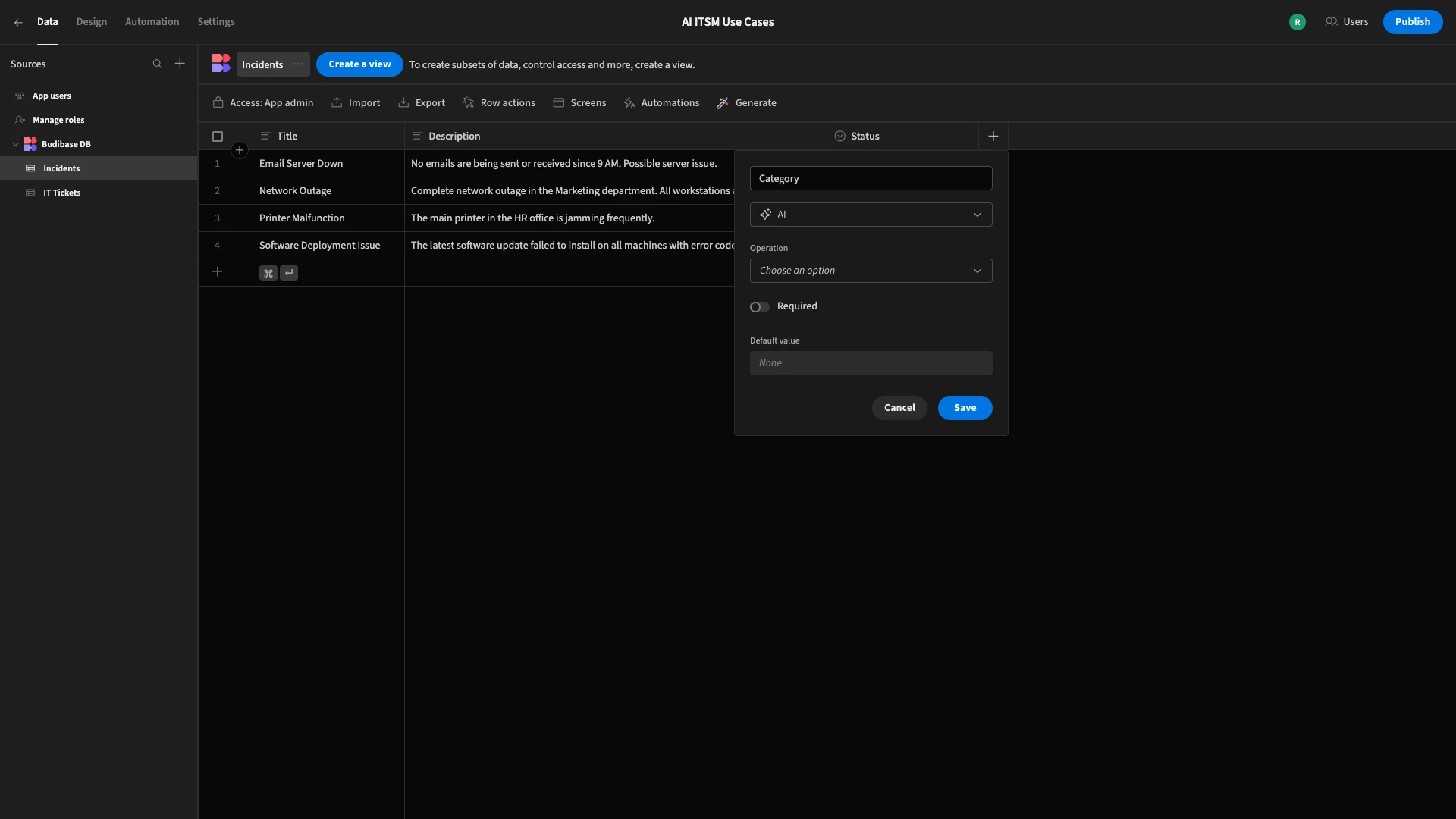The width and height of the screenshot is (1456, 819).
Task: Search sources with the magnifier icon
Action: pos(157,64)
